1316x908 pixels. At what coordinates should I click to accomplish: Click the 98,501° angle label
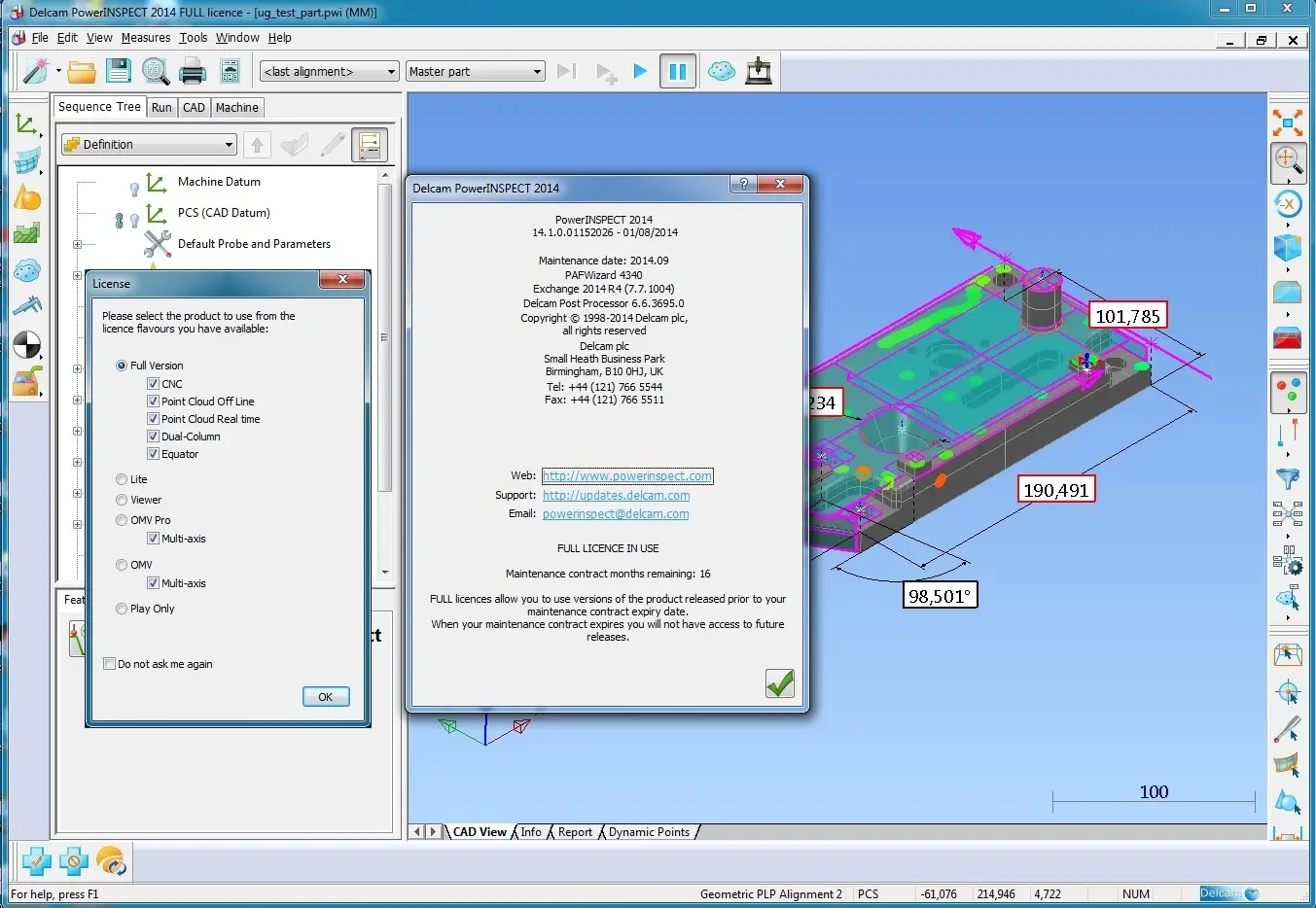click(x=940, y=596)
